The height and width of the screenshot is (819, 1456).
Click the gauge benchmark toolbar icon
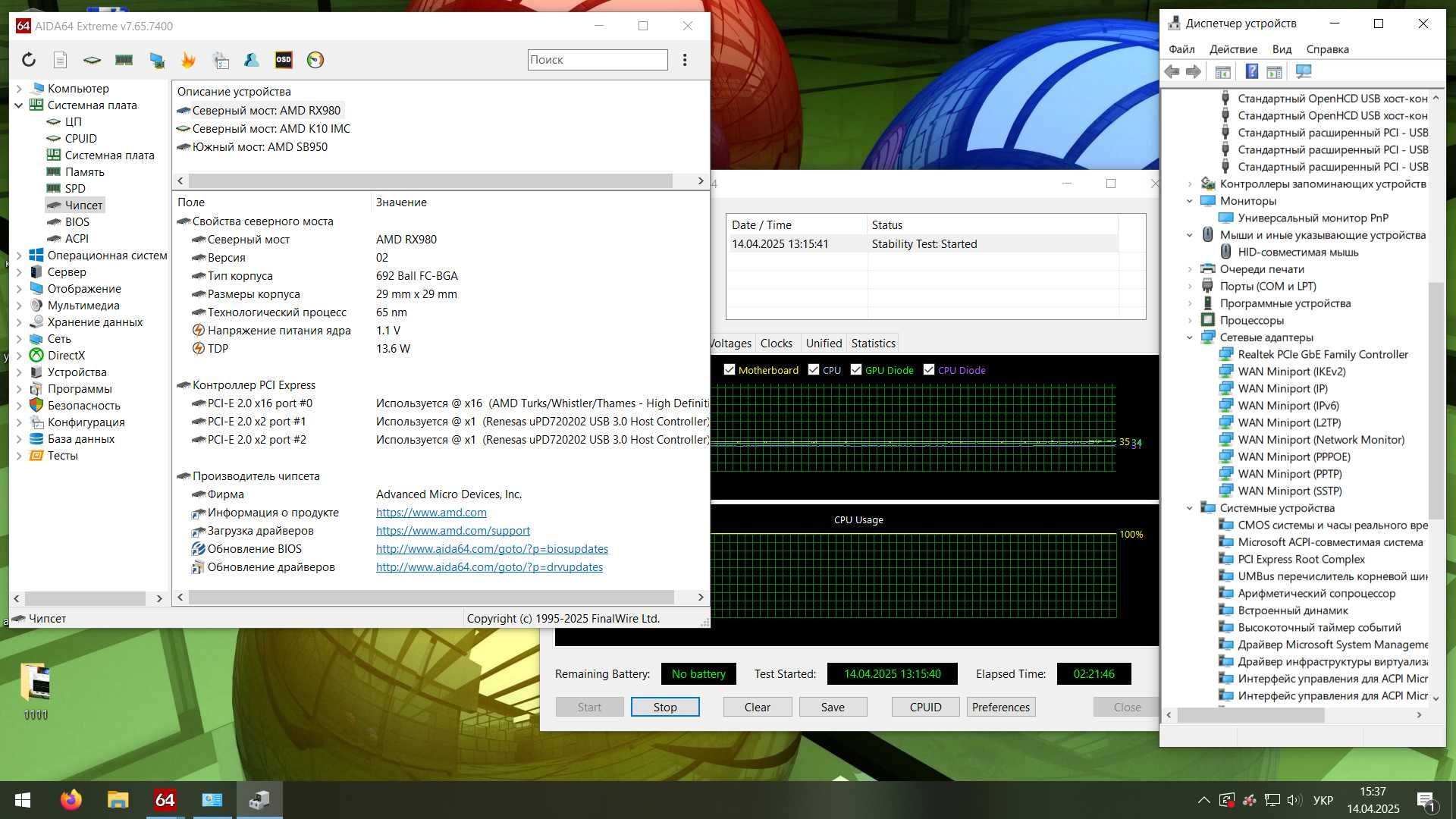315,60
